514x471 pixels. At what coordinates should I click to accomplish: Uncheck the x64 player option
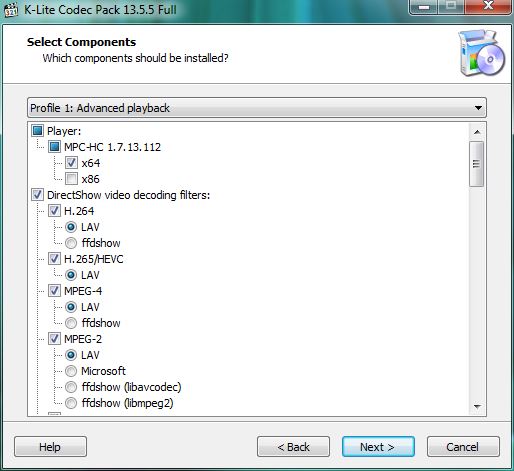tap(71, 163)
